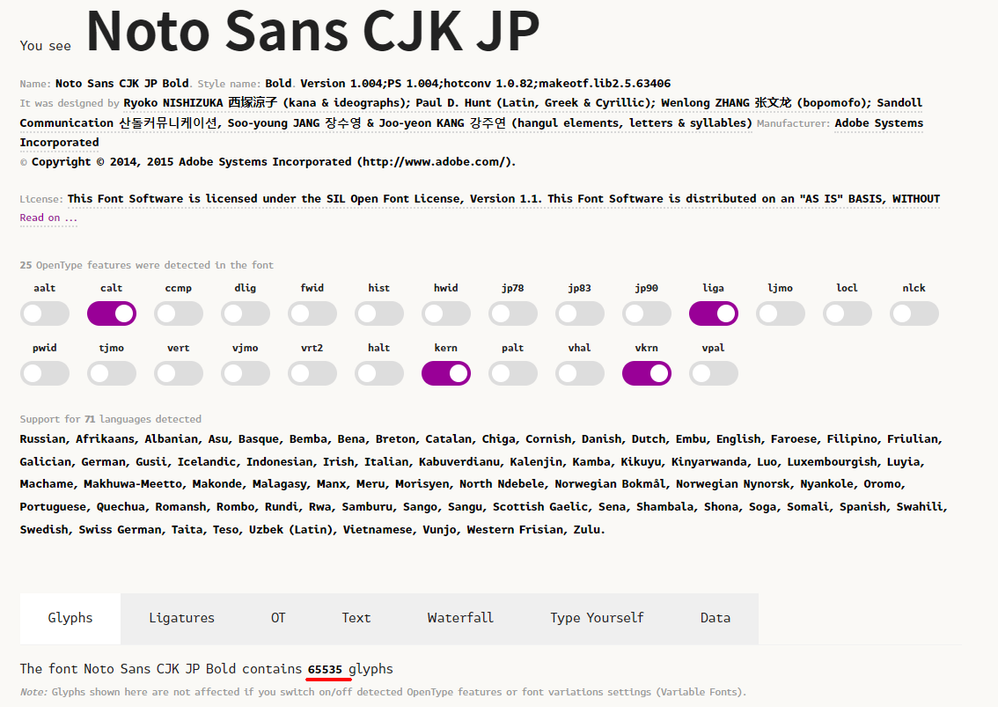Expand the license with Read on link

(x=48, y=218)
